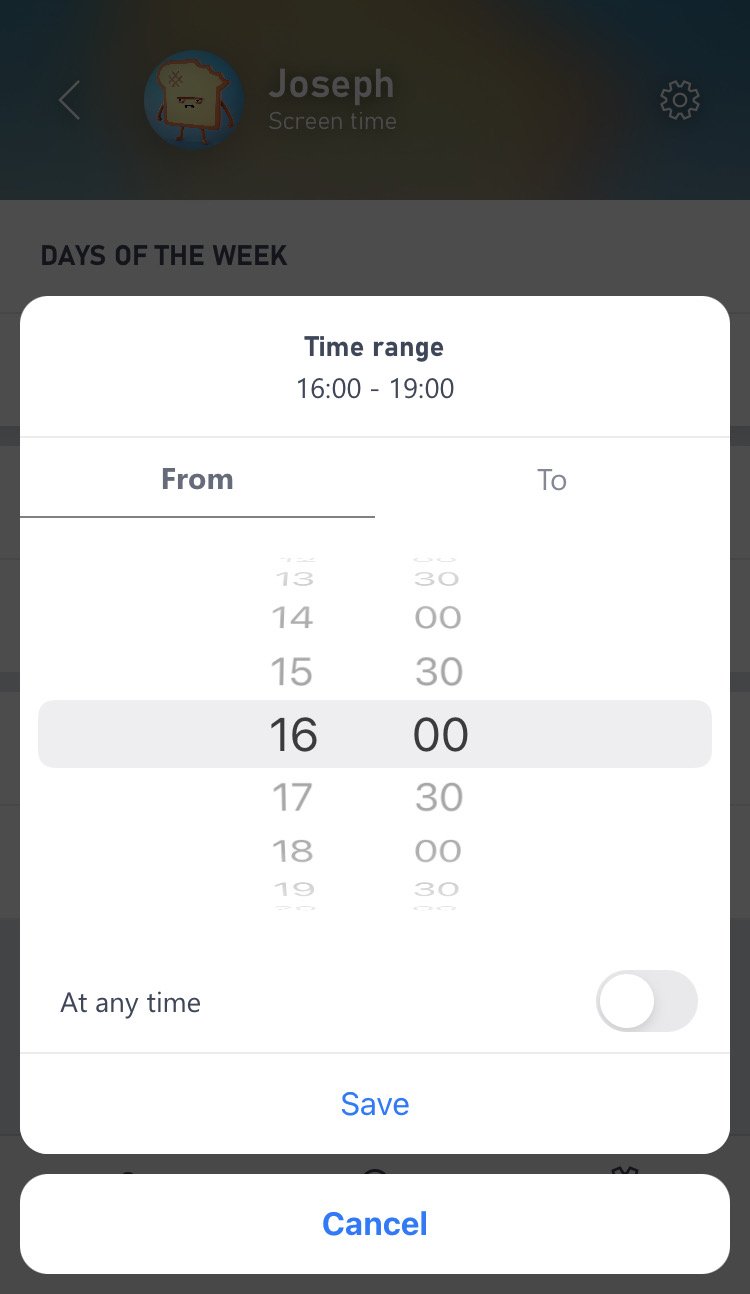This screenshot has width=750, height=1294.
Task: Pick hour 14 in the picker
Action: coord(292,618)
